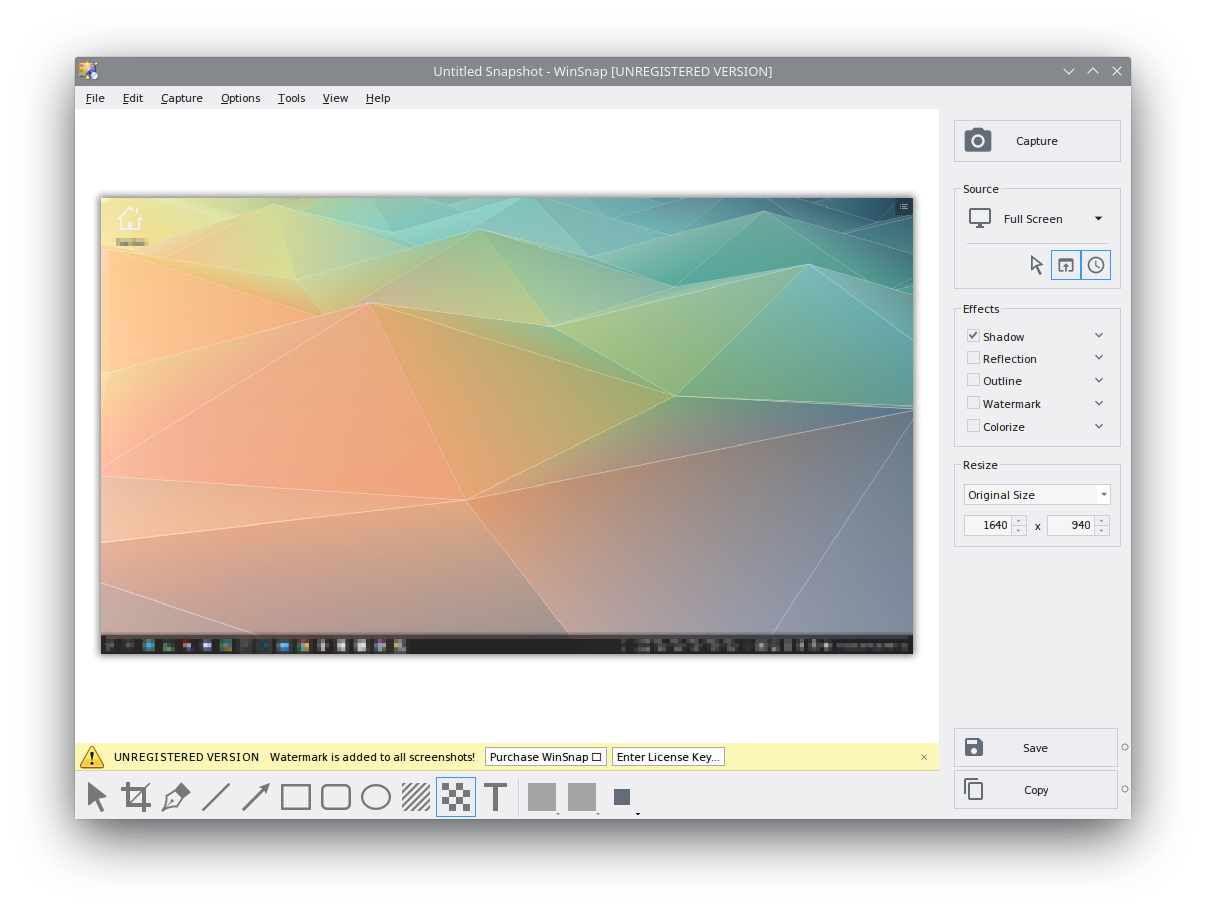
Task: Disable the Shadow effect checkbox
Action: (x=973, y=336)
